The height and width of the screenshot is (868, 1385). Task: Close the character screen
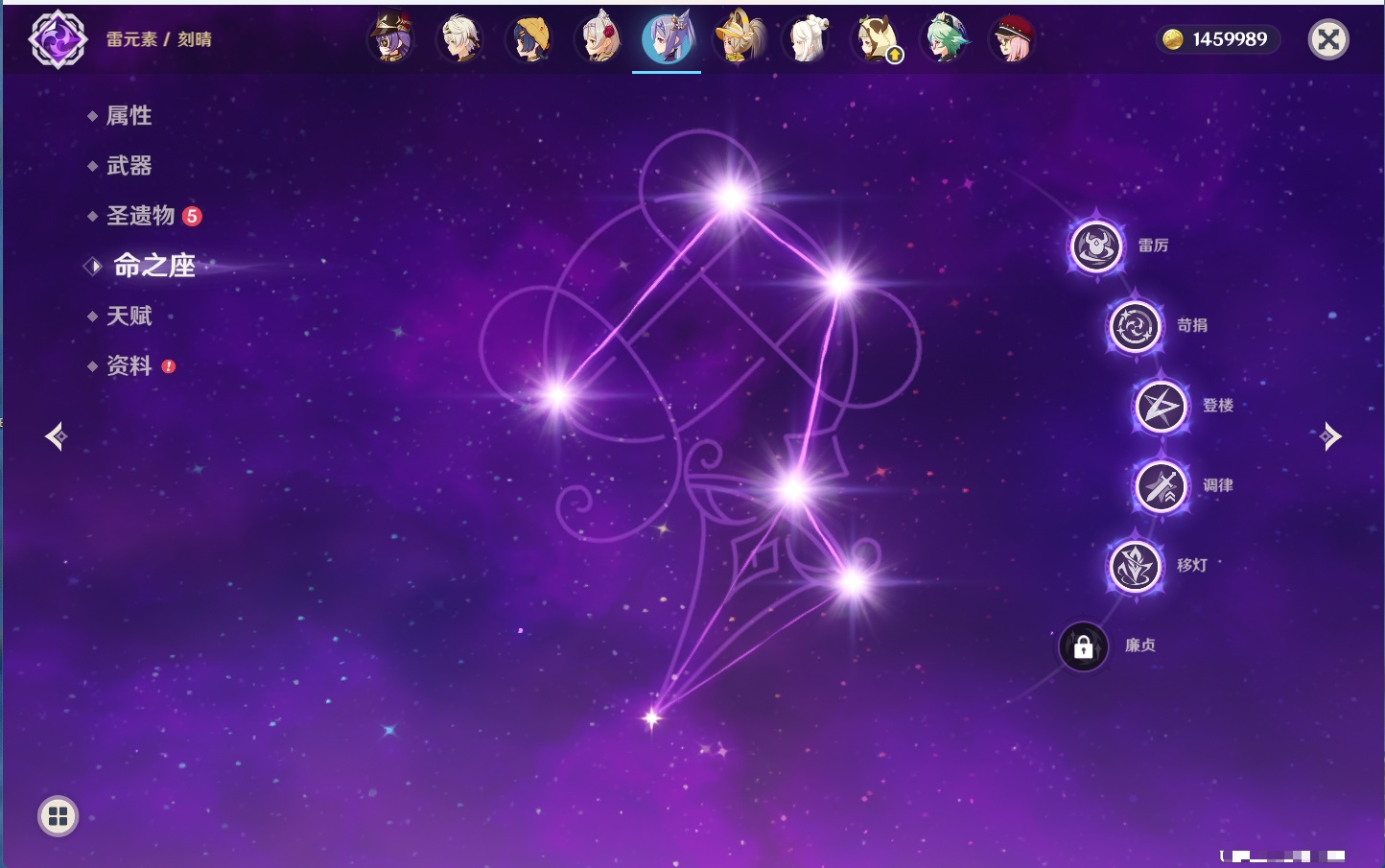coord(1328,39)
